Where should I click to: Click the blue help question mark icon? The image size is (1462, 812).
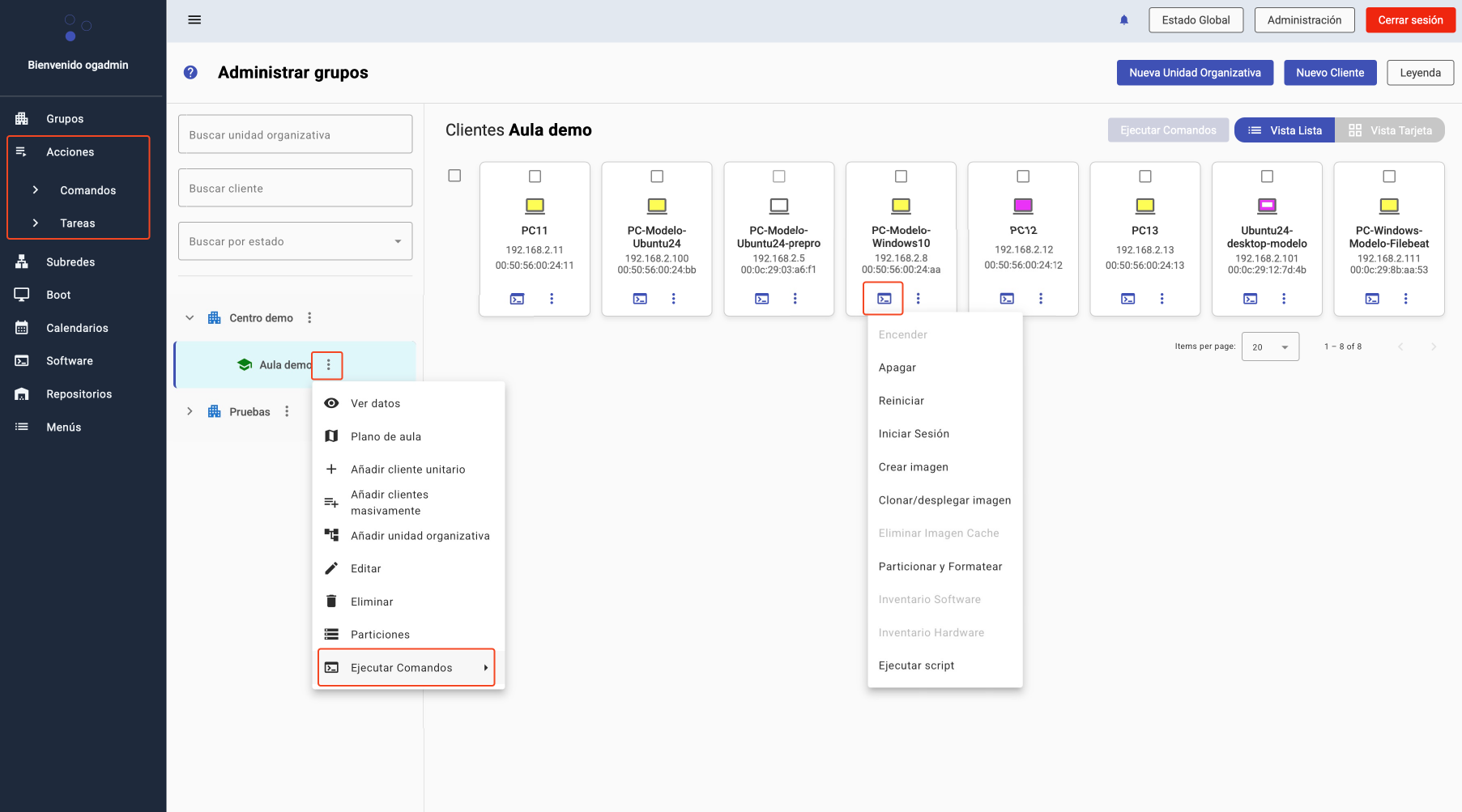click(x=190, y=73)
